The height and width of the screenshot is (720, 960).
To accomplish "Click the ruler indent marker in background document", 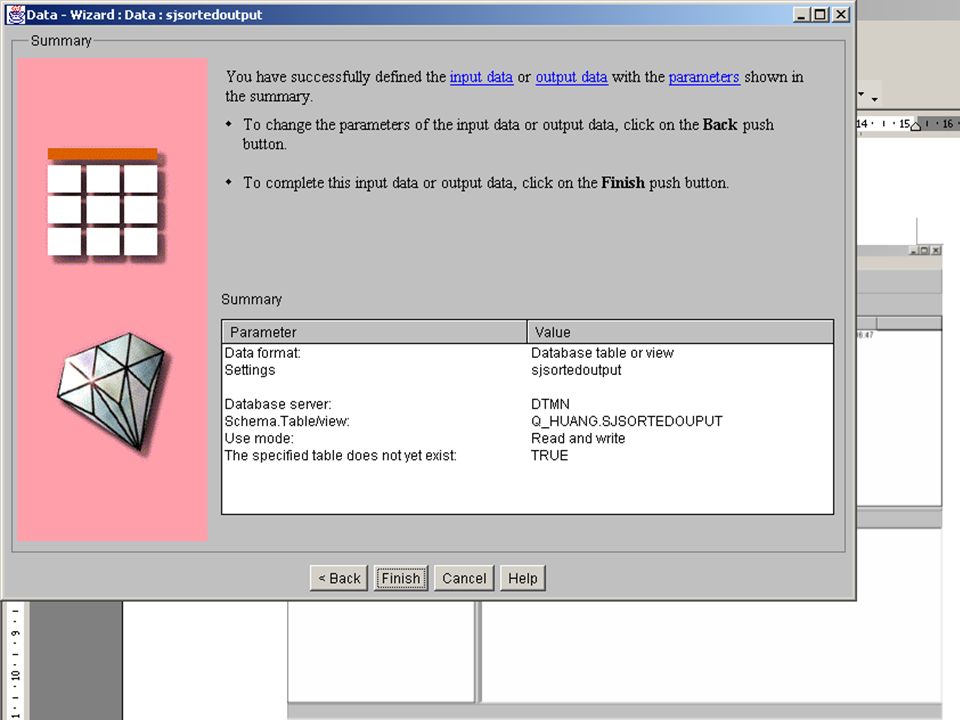I will (916, 125).
